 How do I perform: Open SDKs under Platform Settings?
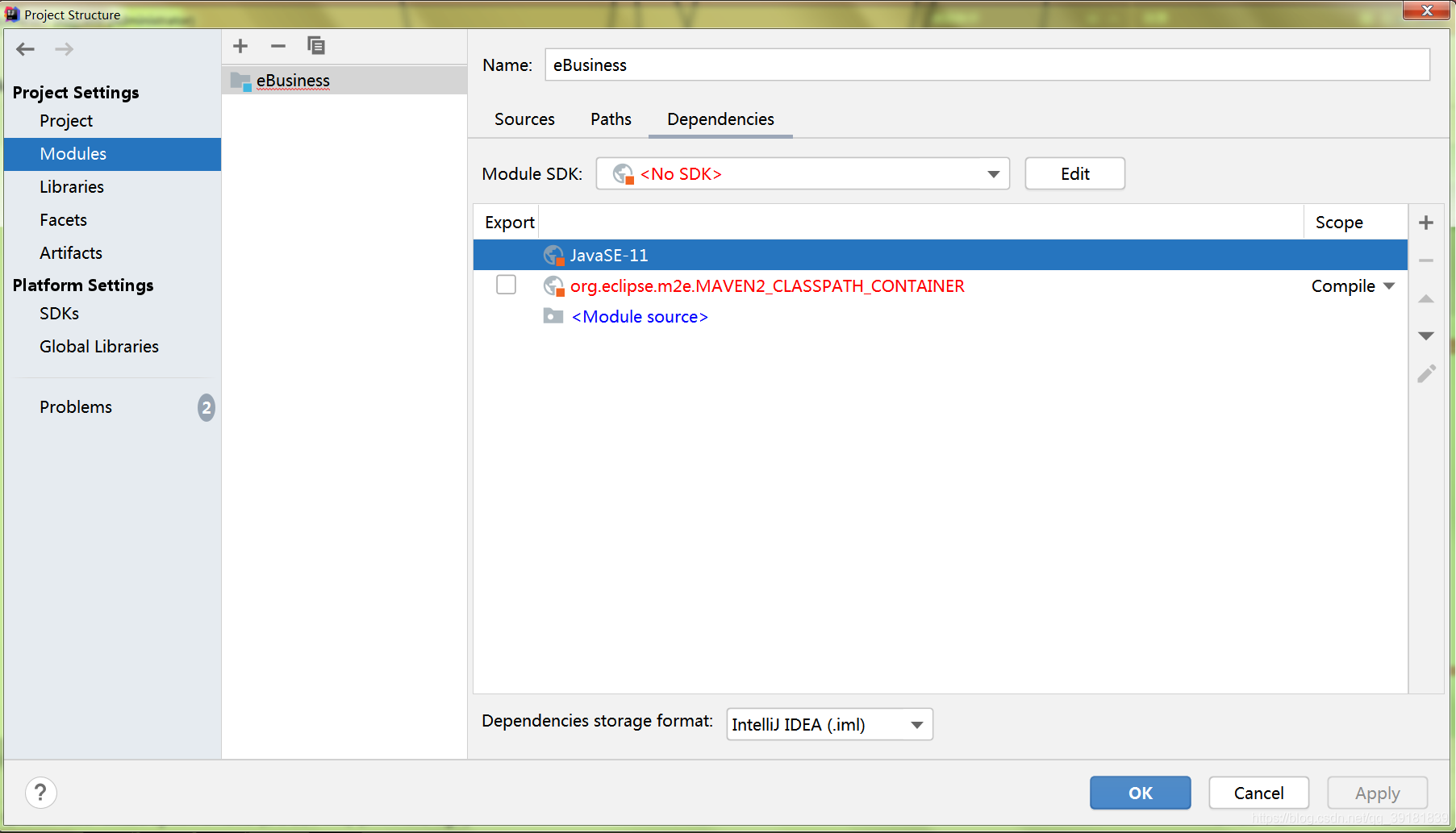coord(59,314)
